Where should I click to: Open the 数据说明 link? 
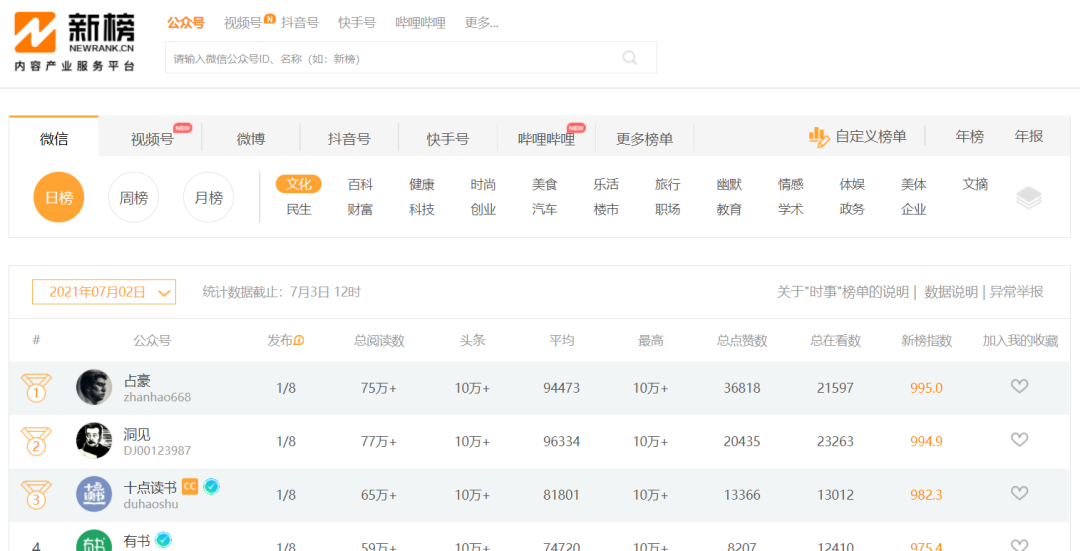(951, 292)
